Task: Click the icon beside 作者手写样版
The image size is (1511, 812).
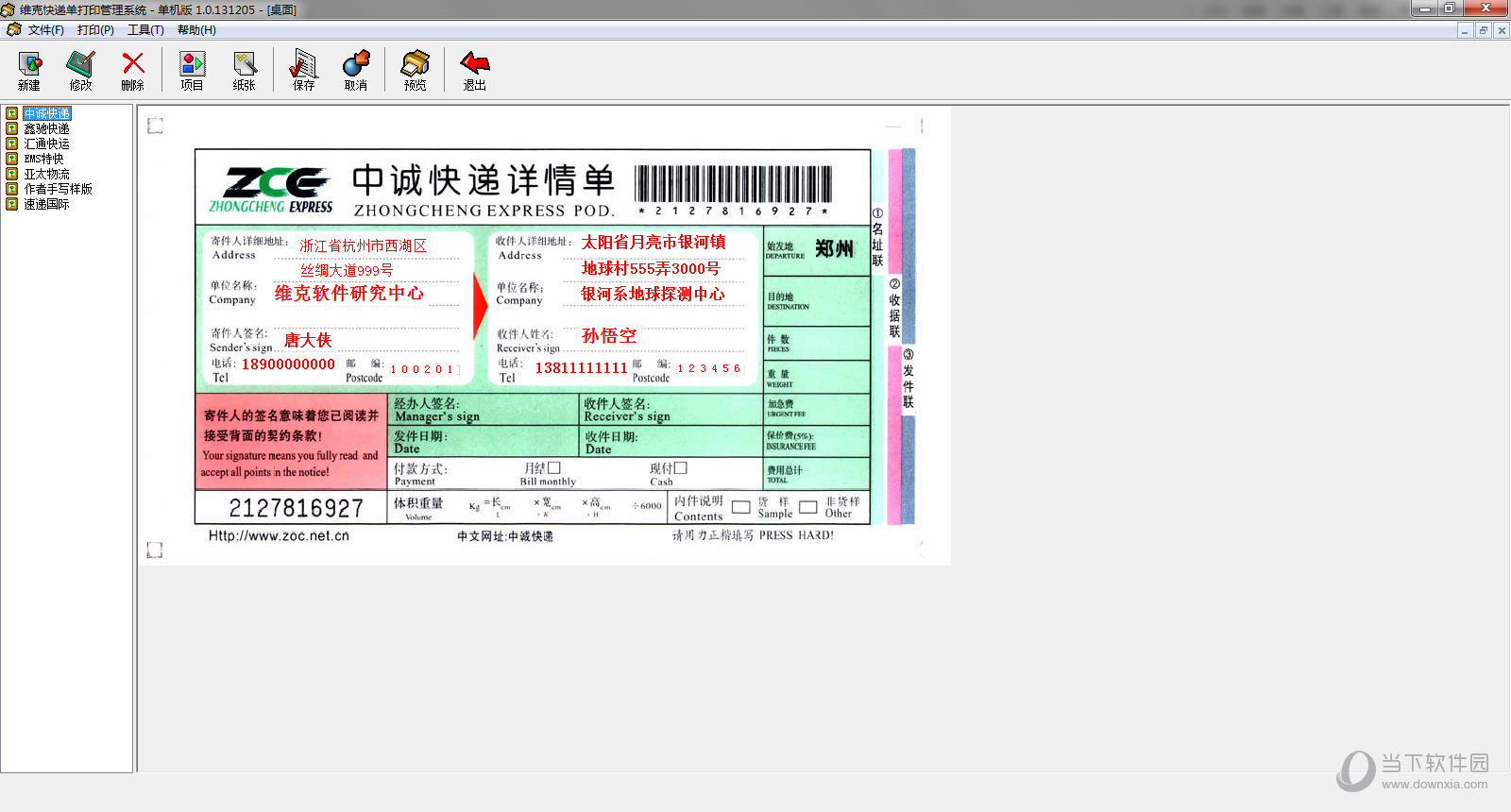Action: click(x=12, y=189)
